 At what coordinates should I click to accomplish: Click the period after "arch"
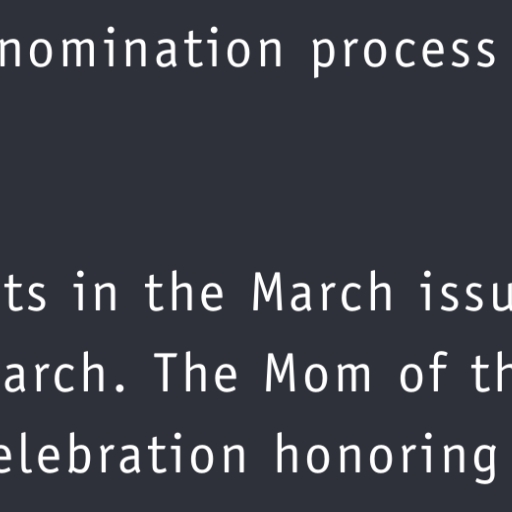coord(120,388)
